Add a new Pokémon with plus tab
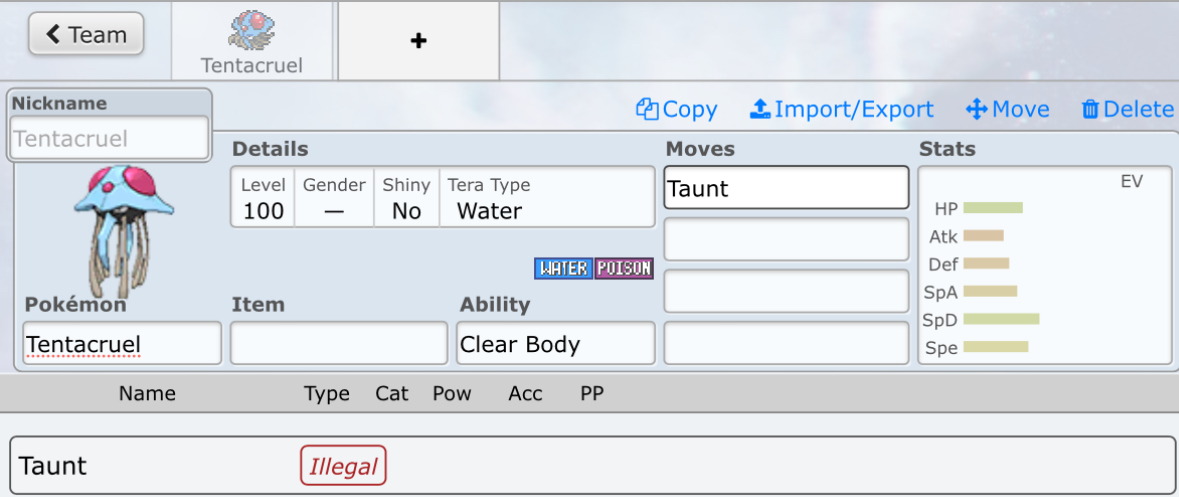Viewport: 1179px width, 497px height. click(x=419, y=41)
